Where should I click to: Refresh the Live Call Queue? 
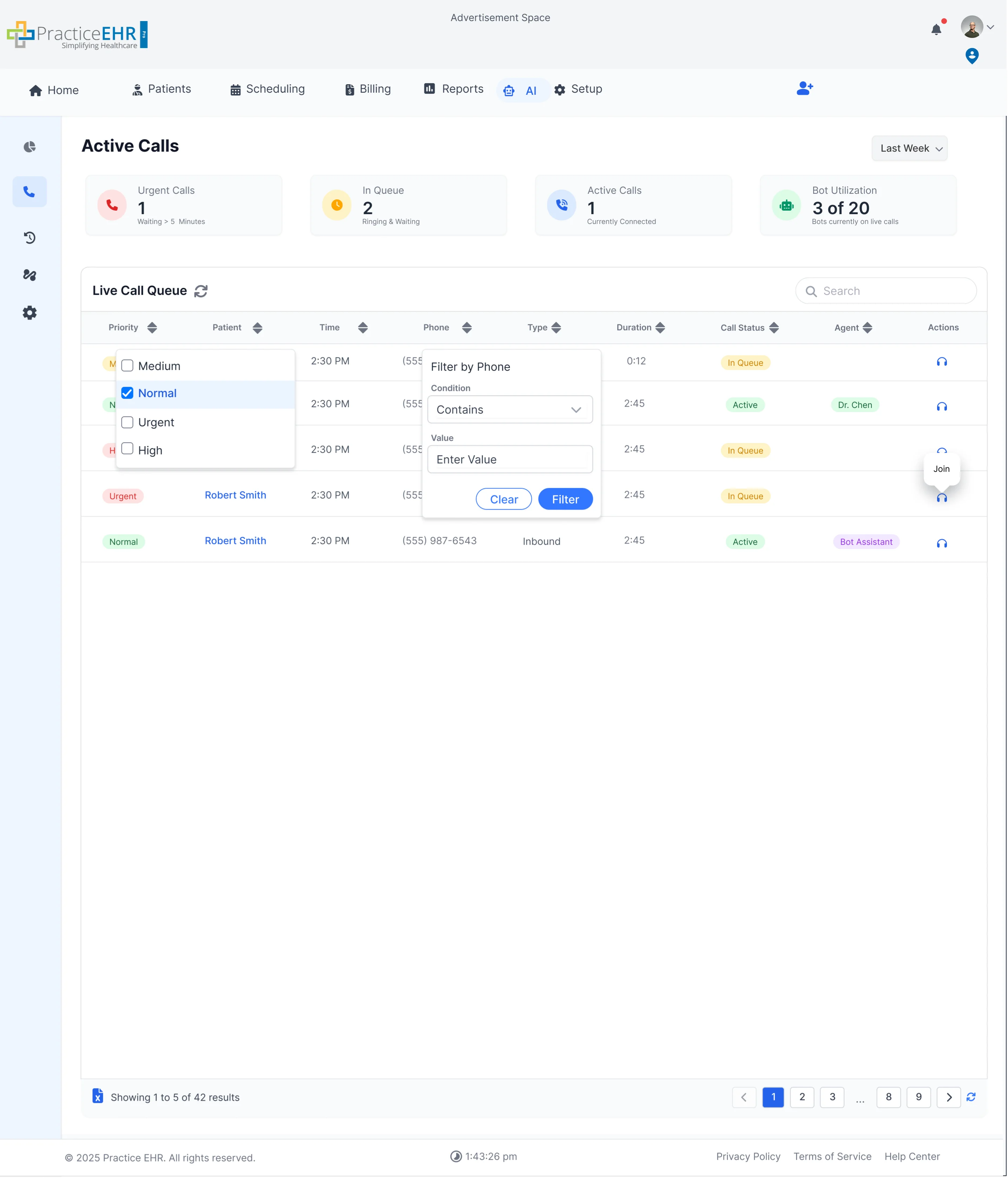point(201,291)
